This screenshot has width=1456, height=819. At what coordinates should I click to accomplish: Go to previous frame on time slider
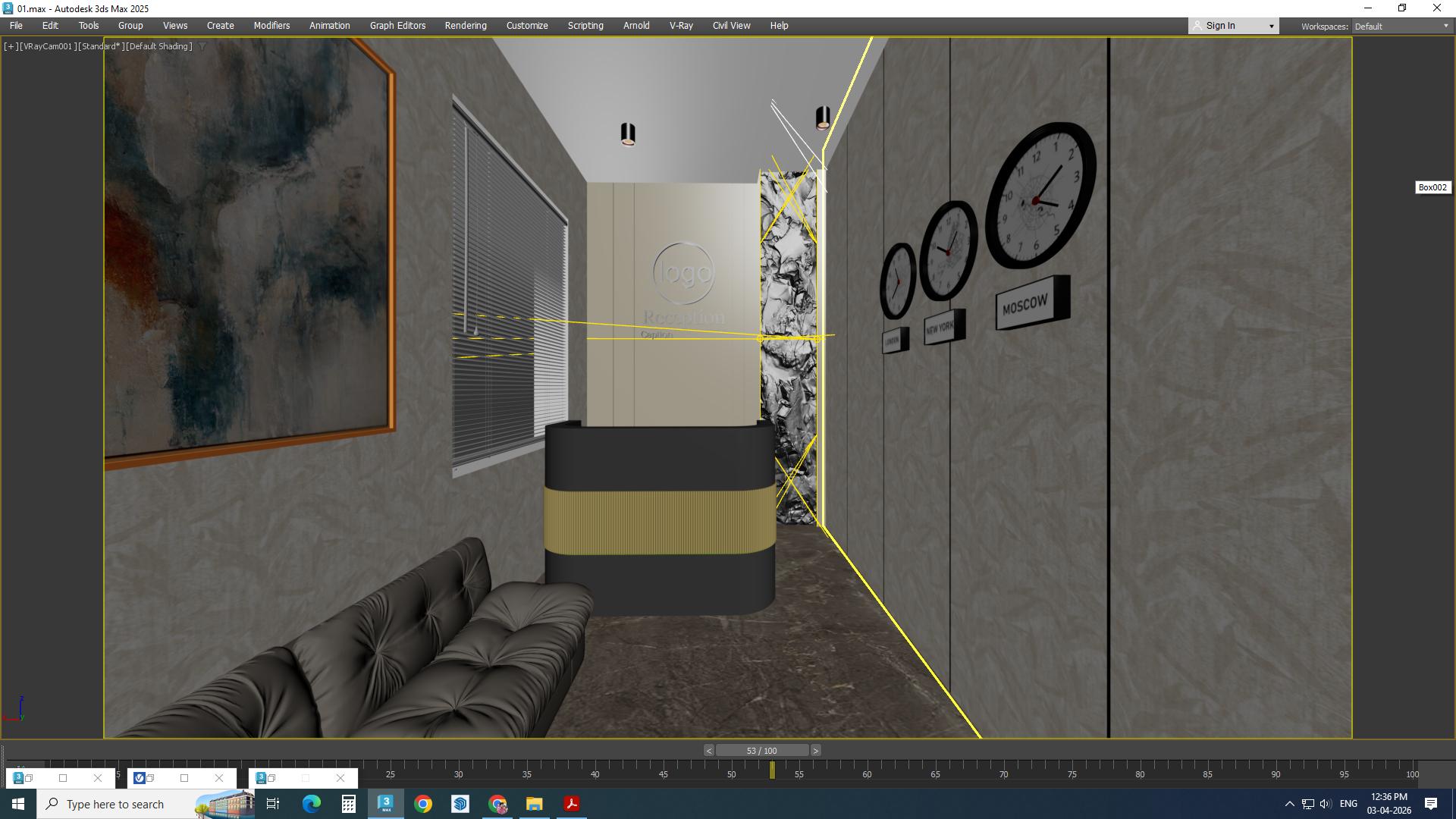(708, 751)
